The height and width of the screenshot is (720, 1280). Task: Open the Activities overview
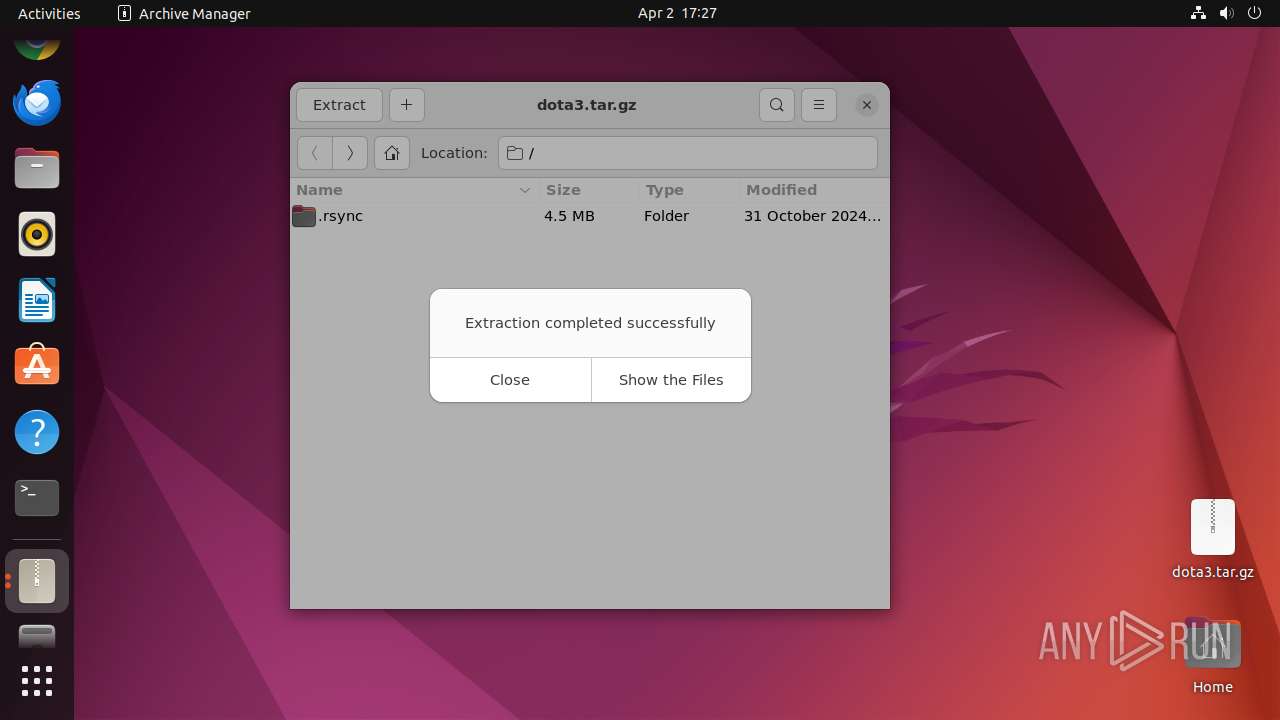[49, 13]
